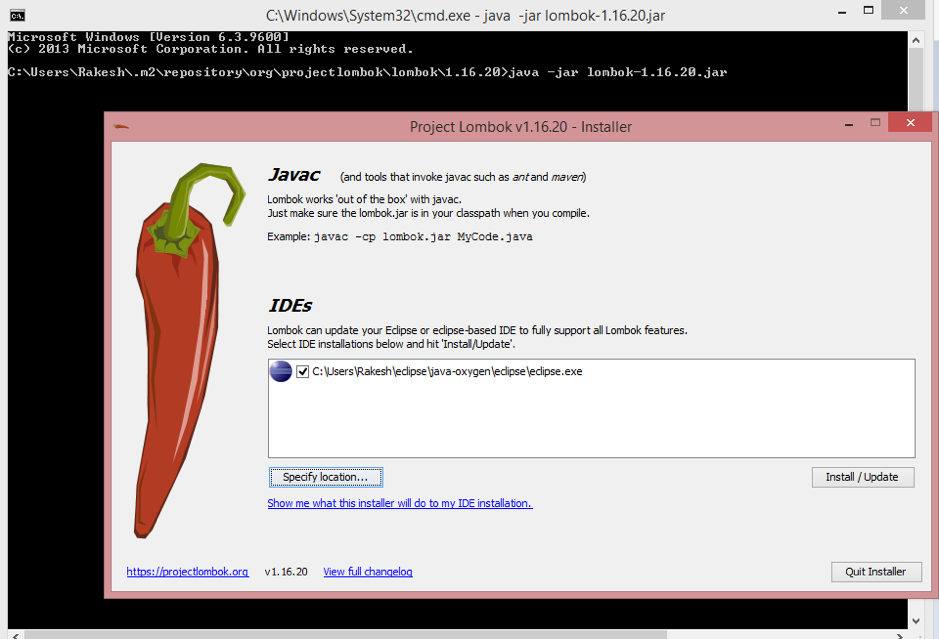
Task: Click the Install / Update button
Action: 862,477
